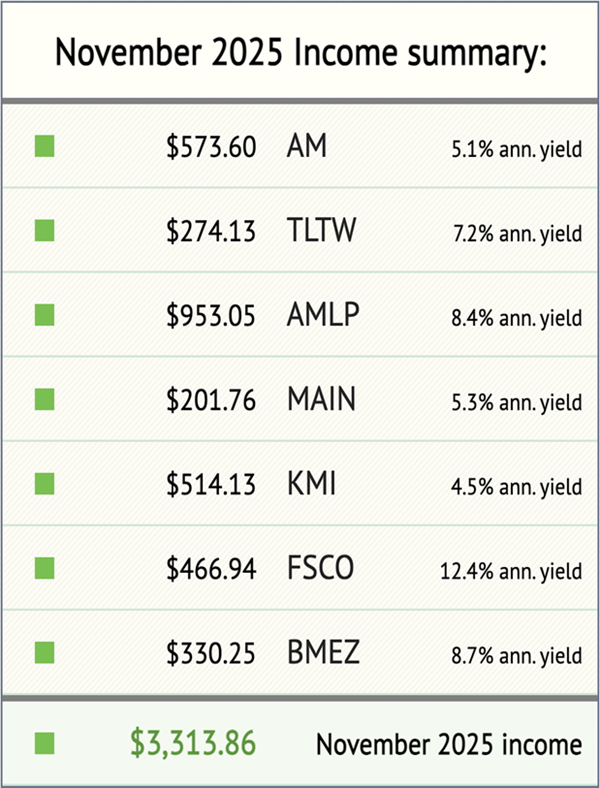Click the November 2025 Income summary heading
600x788 pixels.
300,52
